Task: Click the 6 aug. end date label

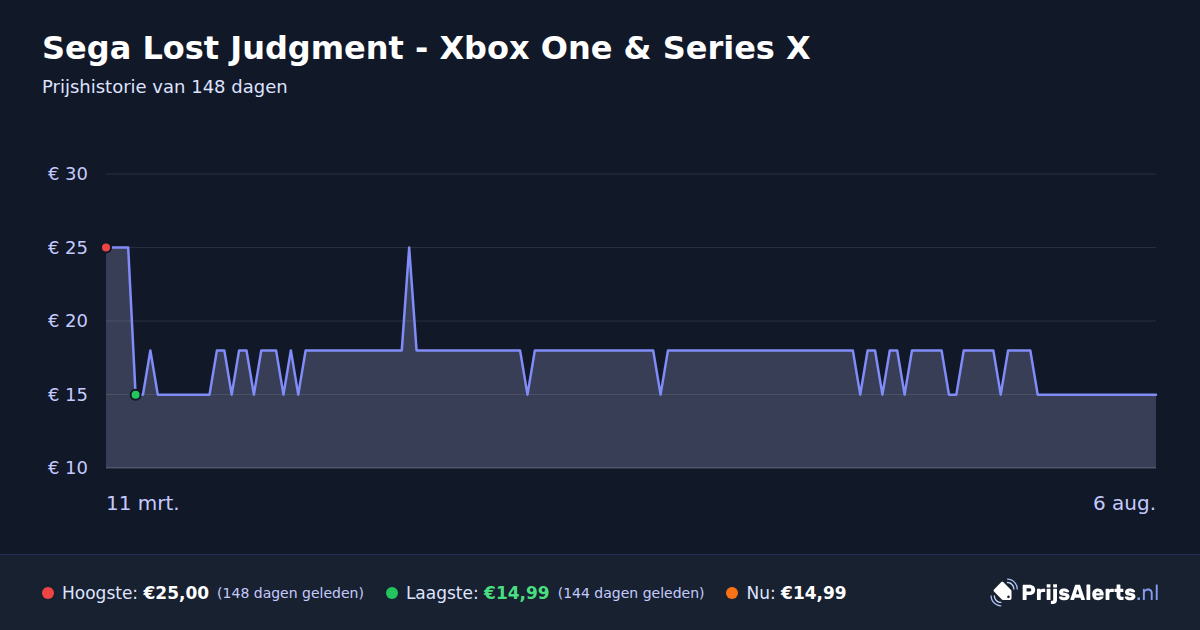Action: tap(1124, 503)
